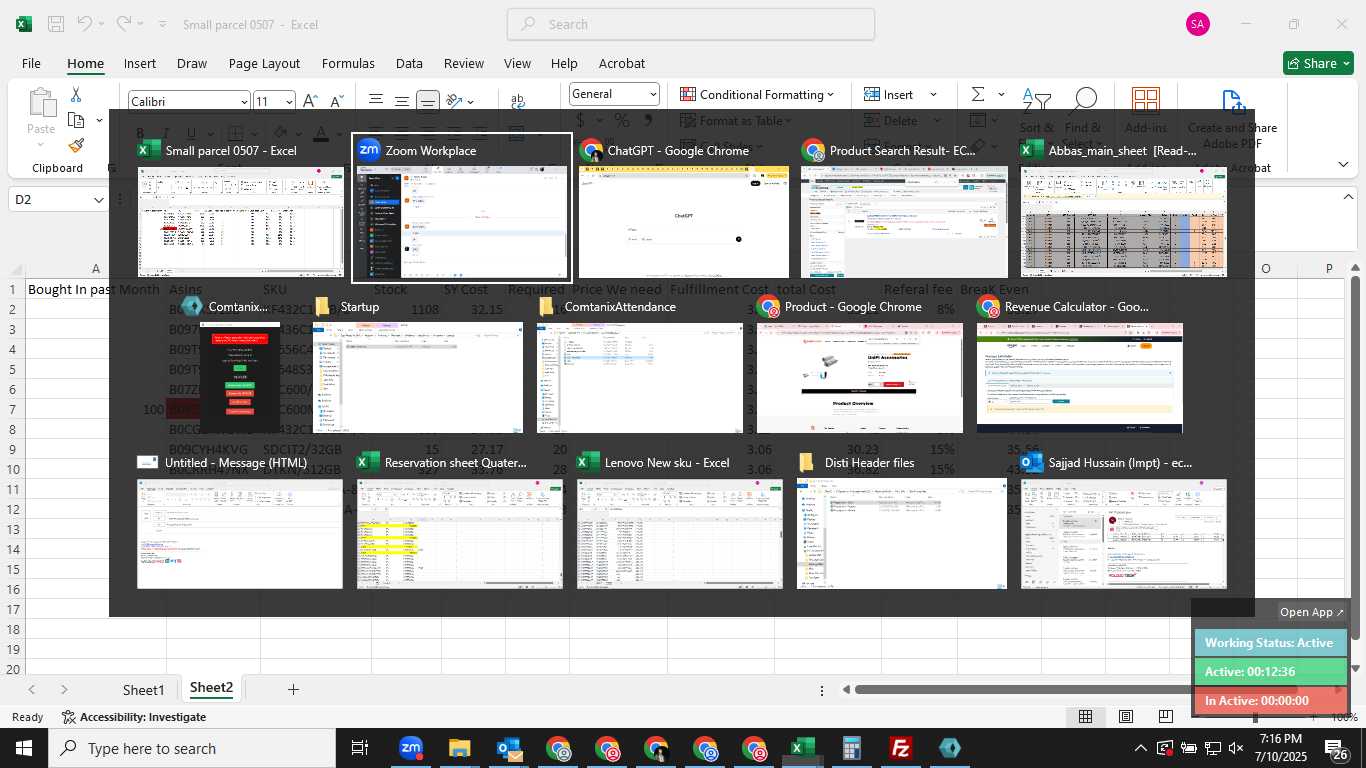
Task: Click the Format Painter brush icon
Action: [76, 145]
